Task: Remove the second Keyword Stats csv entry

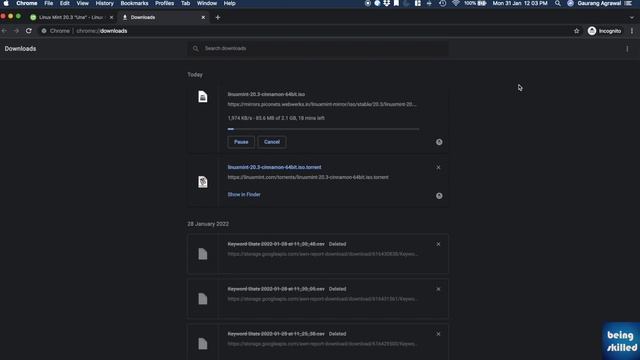Action: [x=438, y=289]
